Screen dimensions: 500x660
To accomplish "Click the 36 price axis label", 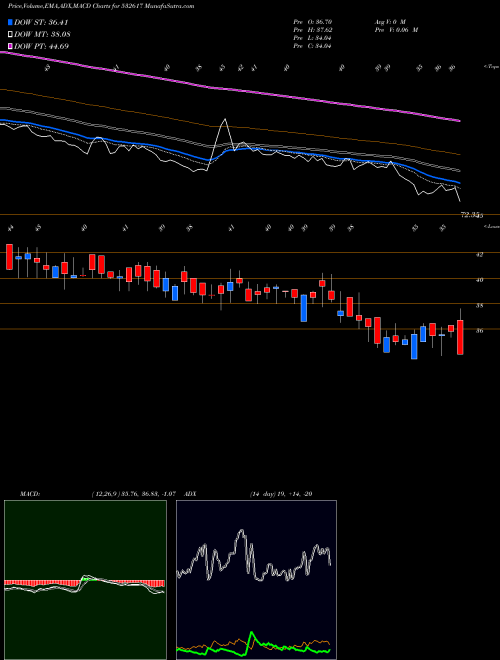I will click(480, 330).
